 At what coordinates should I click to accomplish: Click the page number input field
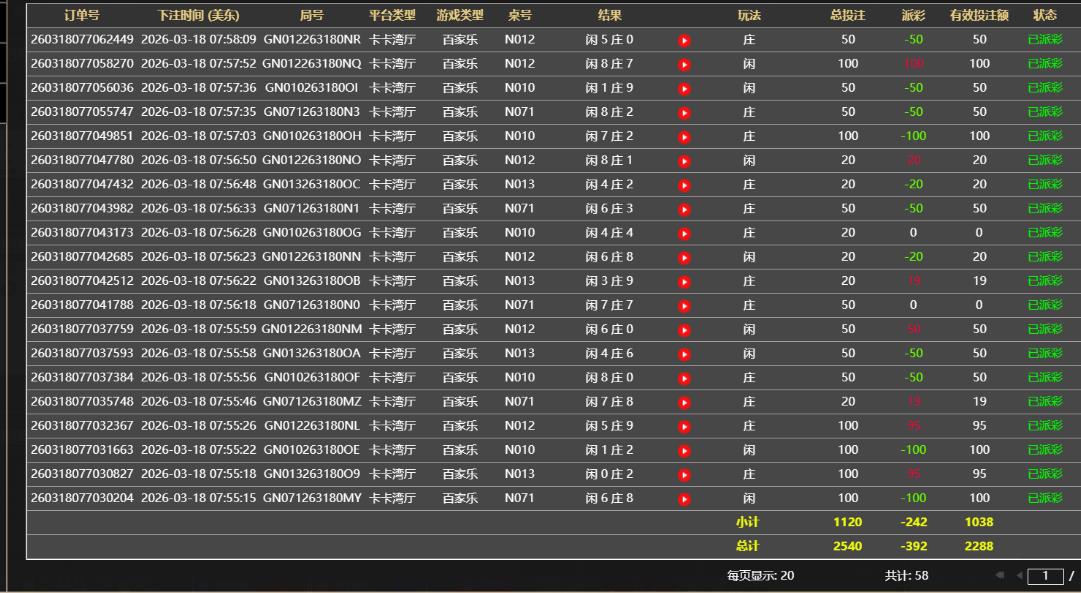(1046, 576)
